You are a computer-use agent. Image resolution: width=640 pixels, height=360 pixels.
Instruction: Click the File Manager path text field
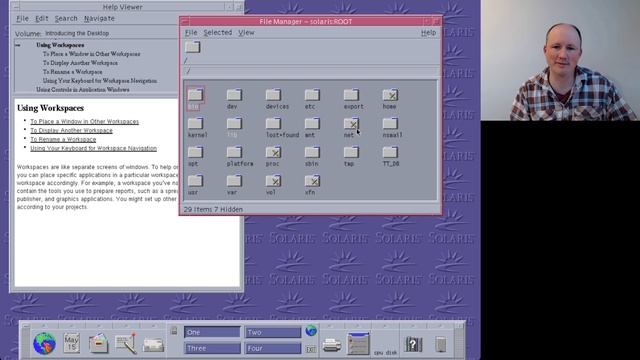coord(311,71)
